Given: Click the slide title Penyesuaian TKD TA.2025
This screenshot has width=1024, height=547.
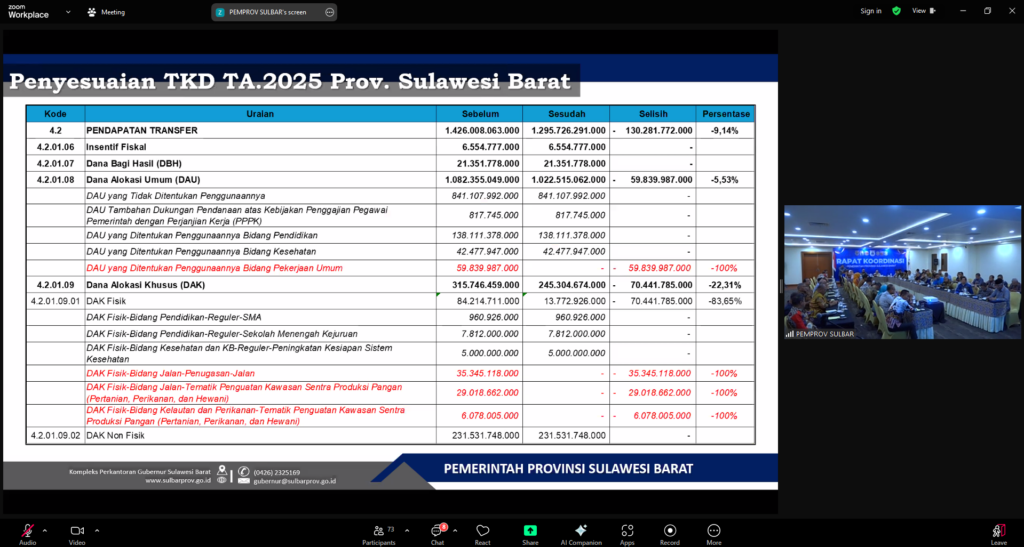Looking at the screenshot, I should click(290, 82).
